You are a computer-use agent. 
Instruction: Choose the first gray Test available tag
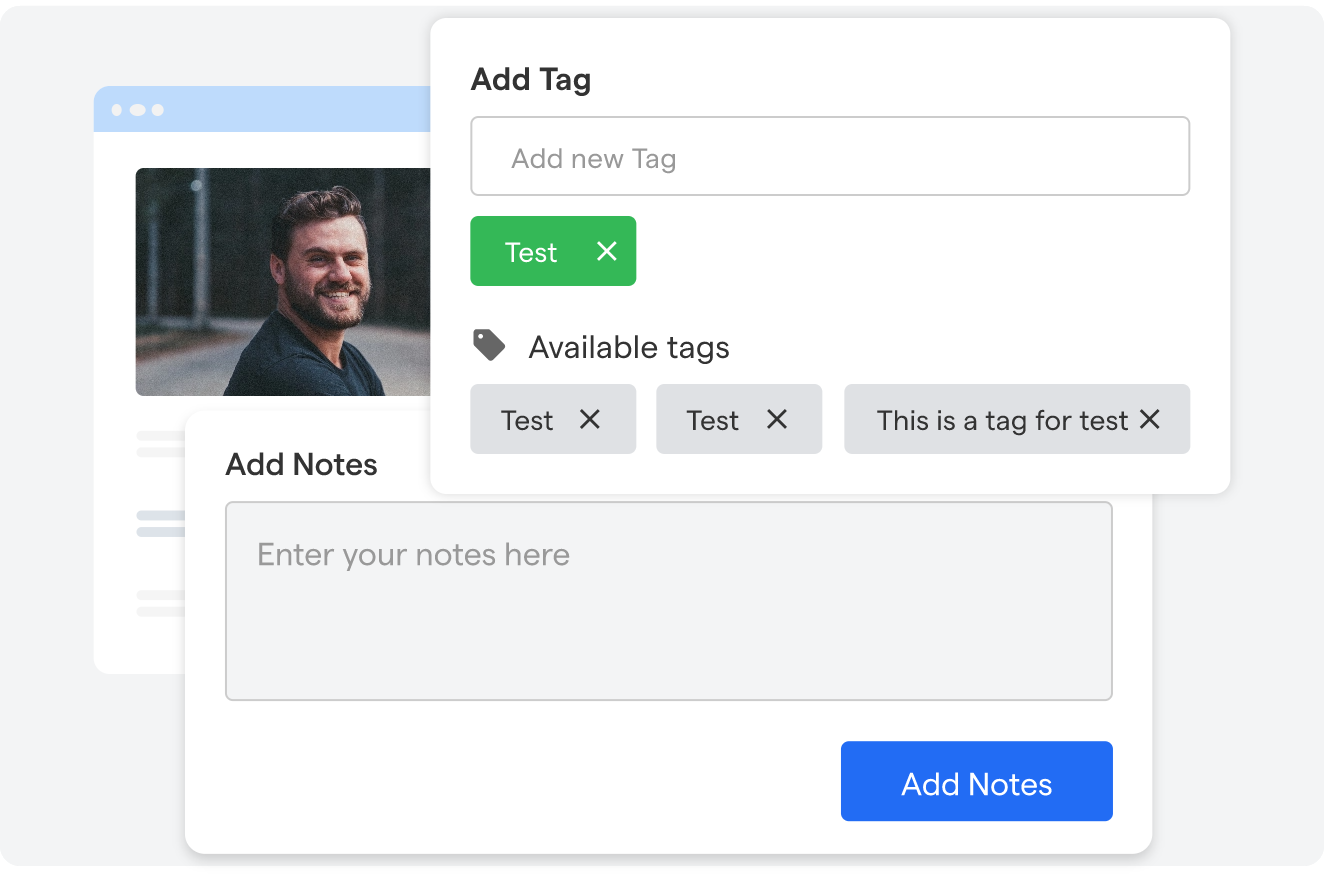tap(527, 420)
